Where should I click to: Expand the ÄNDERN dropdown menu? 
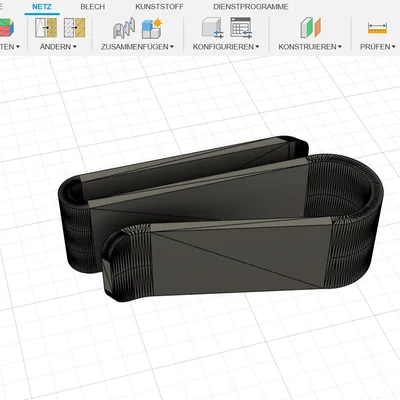tap(58, 47)
